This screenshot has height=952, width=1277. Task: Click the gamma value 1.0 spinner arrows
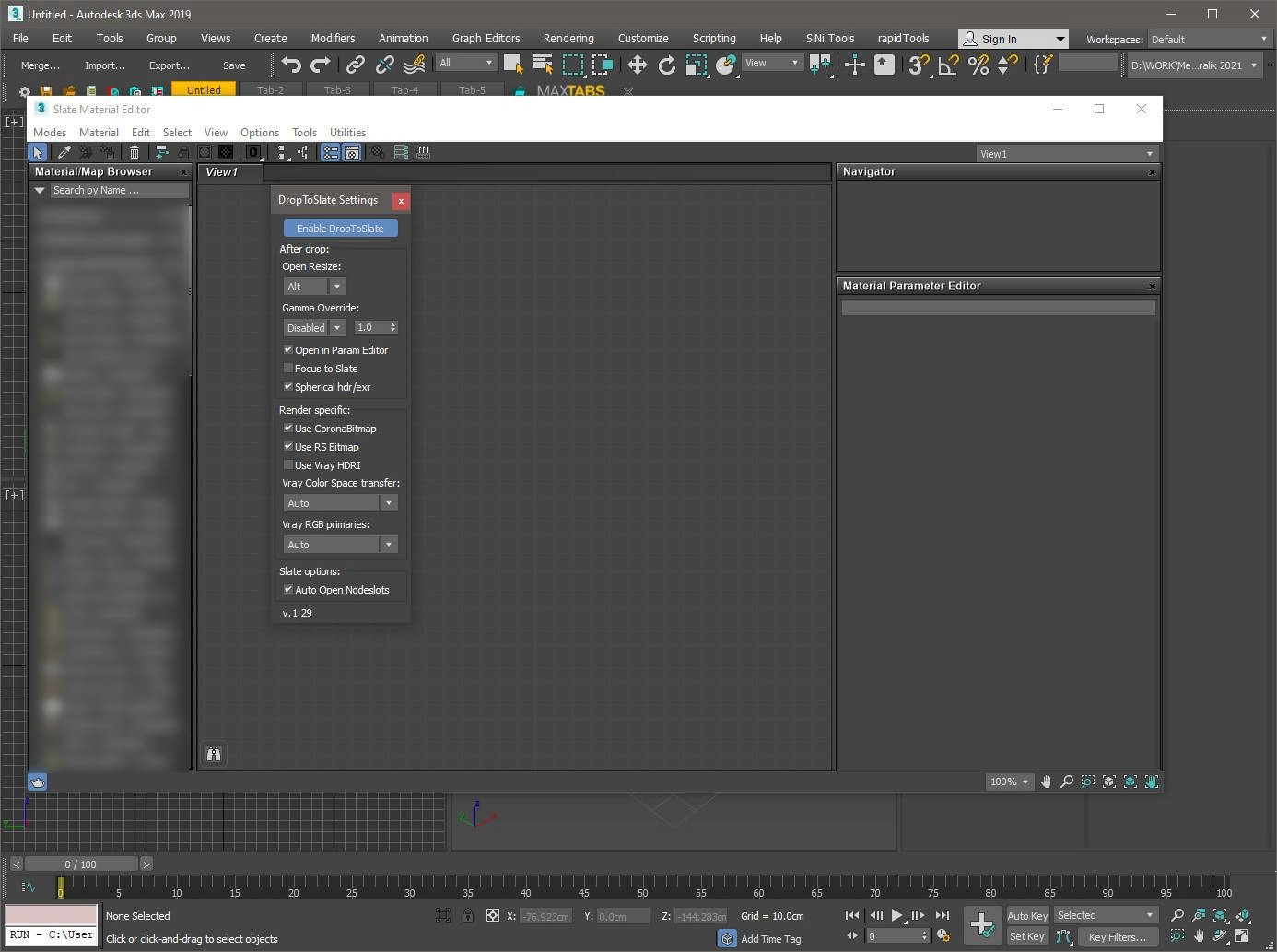pyautogui.click(x=393, y=328)
